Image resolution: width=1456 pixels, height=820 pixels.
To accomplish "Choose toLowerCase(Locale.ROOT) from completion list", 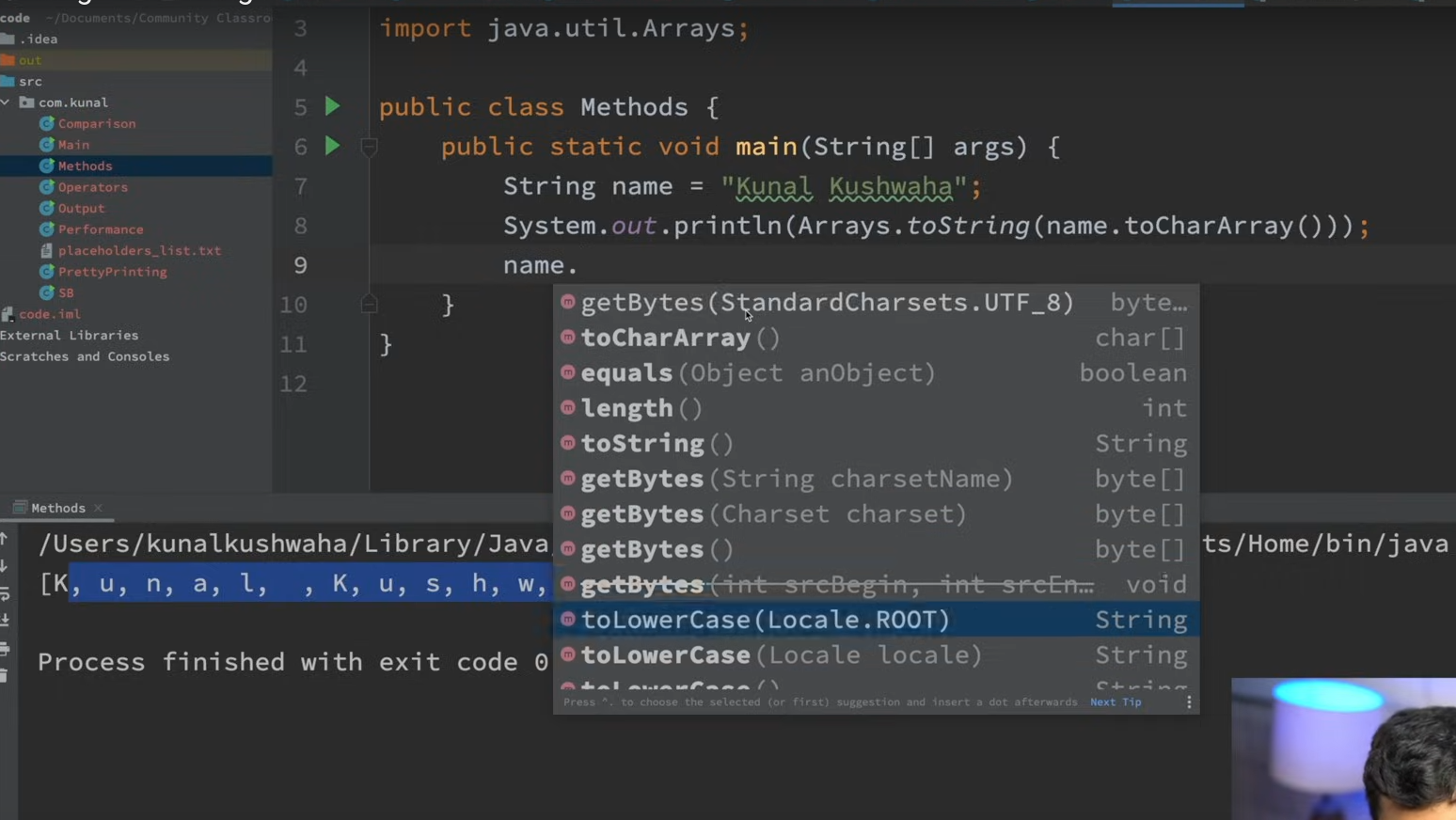I will point(765,620).
